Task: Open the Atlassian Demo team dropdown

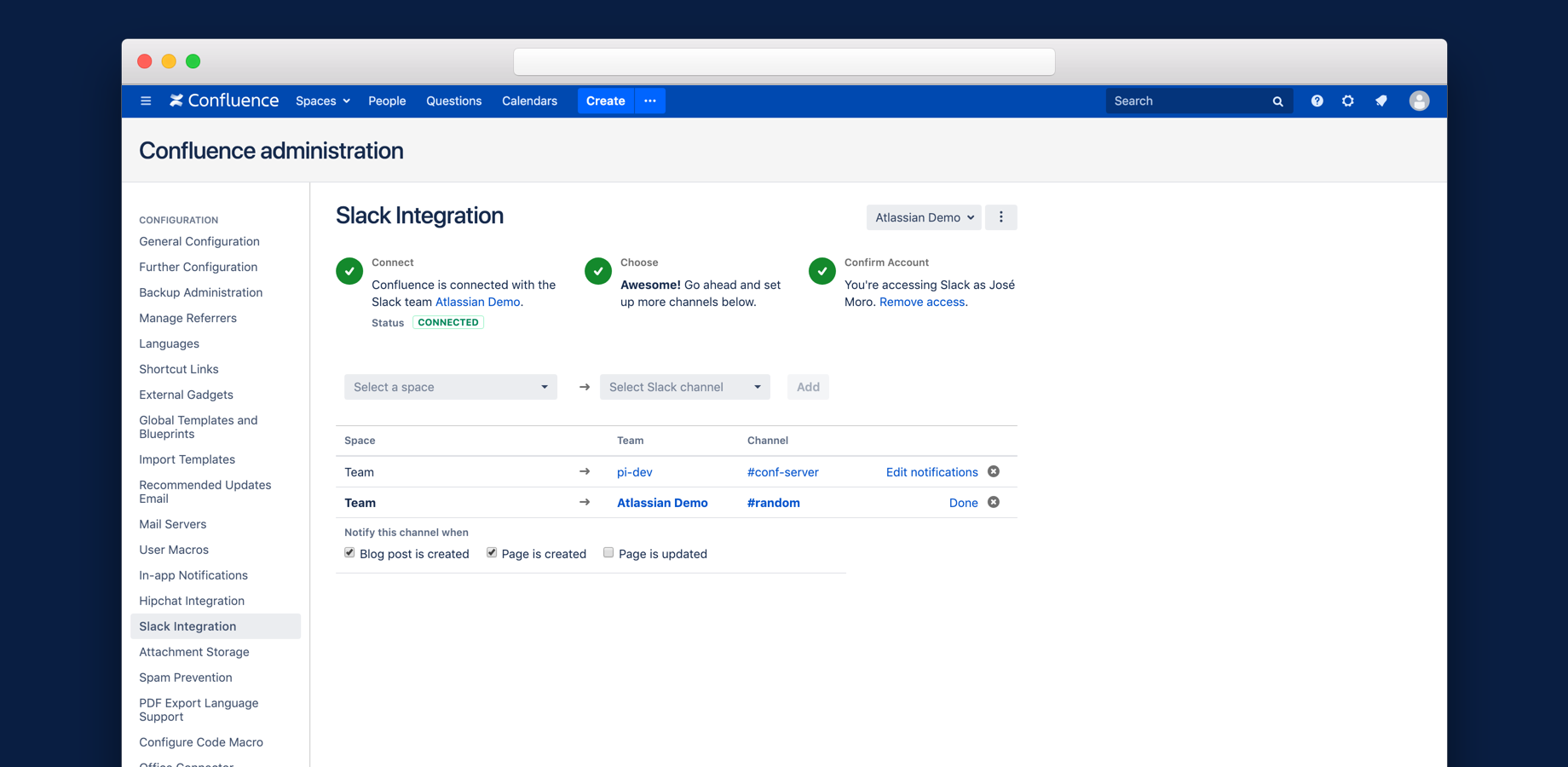Action: (923, 217)
